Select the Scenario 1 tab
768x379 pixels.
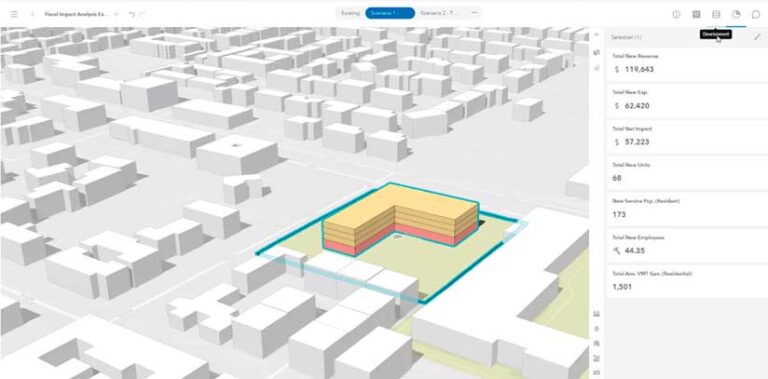point(390,13)
